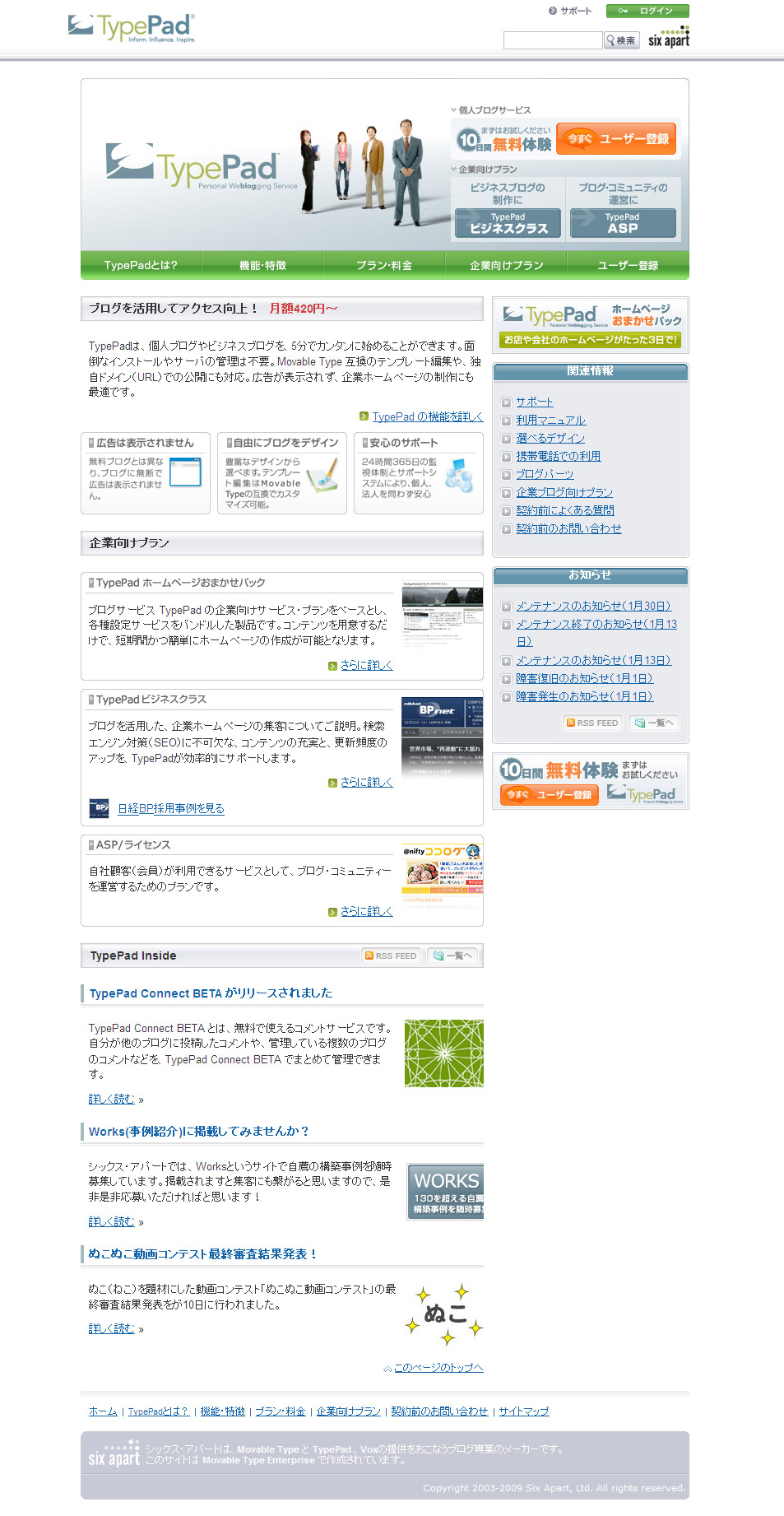This screenshot has height=1516, width=784.
Task: Click 一覧へ button in TypePad Inside
Action: tap(452, 956)
